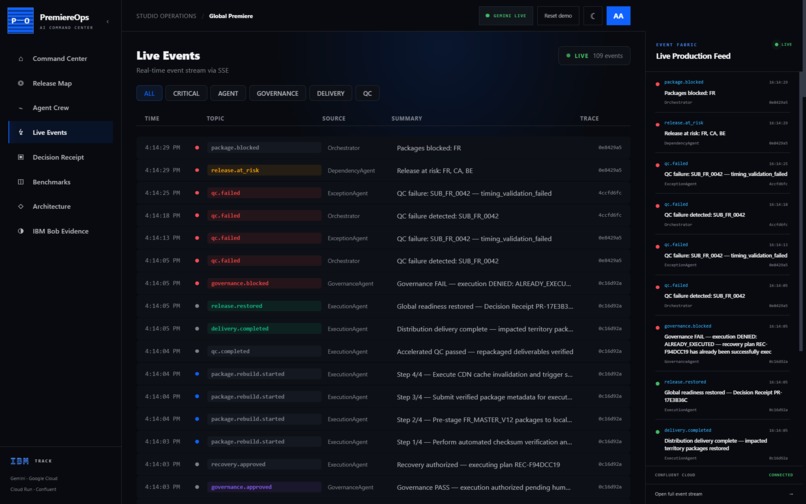Open Benchmarks navigation item
Viewport: 806px width, 504px height.
[x=61, y=182]
